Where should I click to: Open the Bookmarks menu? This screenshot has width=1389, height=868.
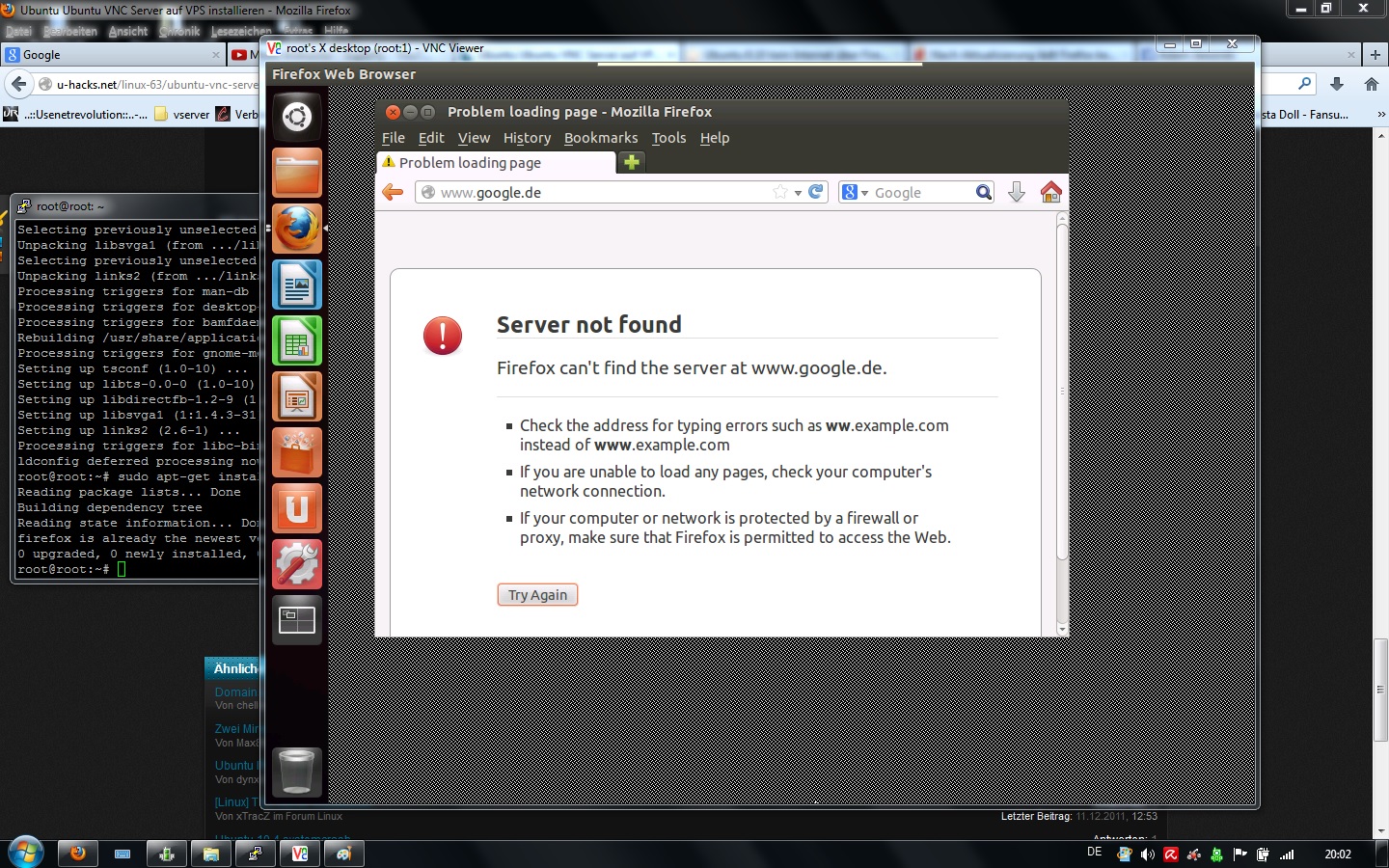pyautogui.click(x=600, y=138)
